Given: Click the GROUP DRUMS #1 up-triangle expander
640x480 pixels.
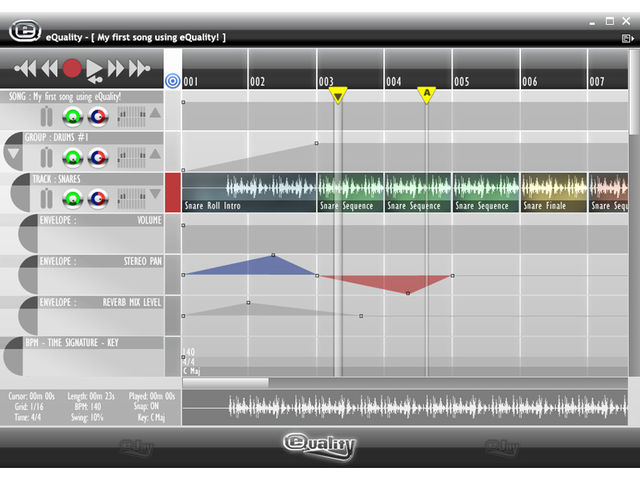Looking at the screenshot, I should tap(155, 153).
